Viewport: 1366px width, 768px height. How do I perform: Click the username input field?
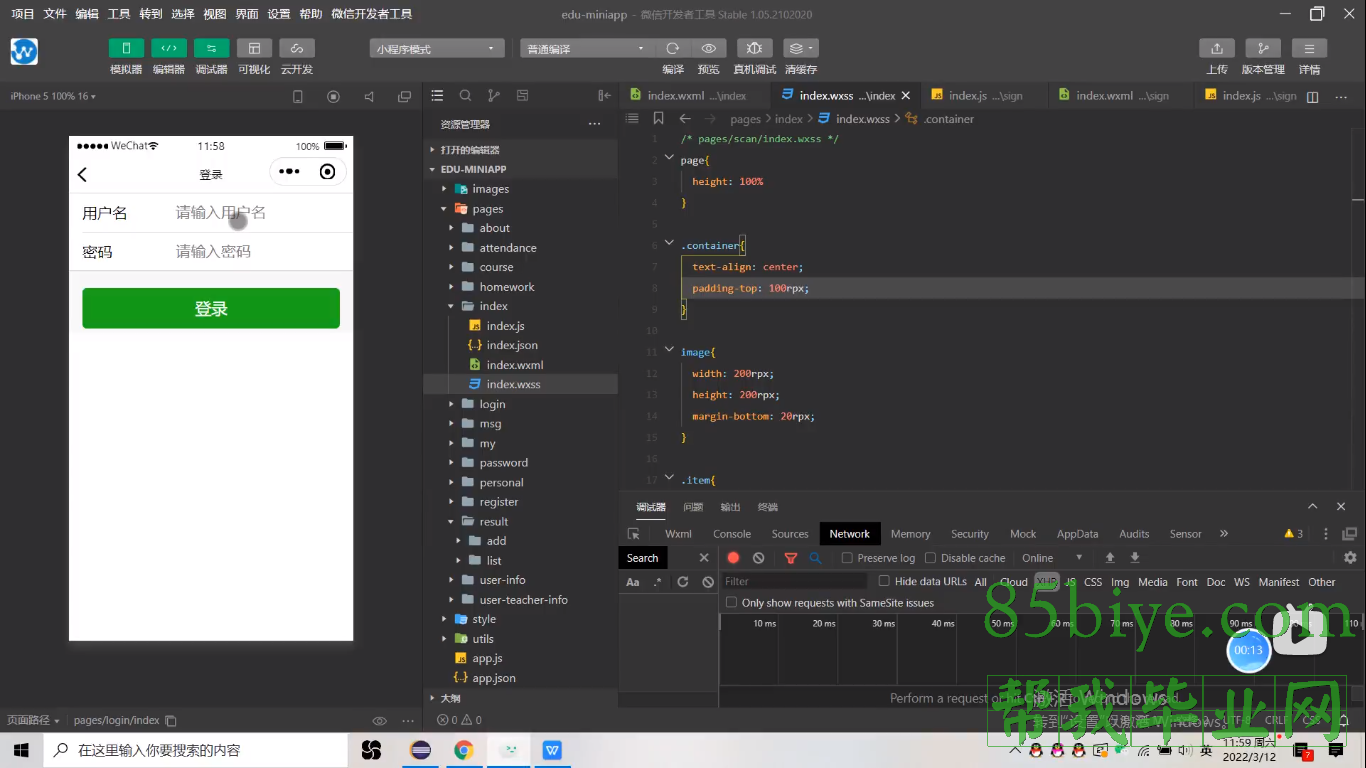coord(260,213)
